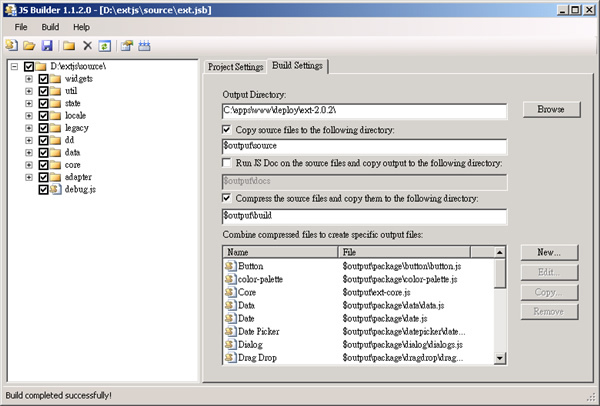
Task: Uncheck the dd folder checkbox
Action: (43, 140)
